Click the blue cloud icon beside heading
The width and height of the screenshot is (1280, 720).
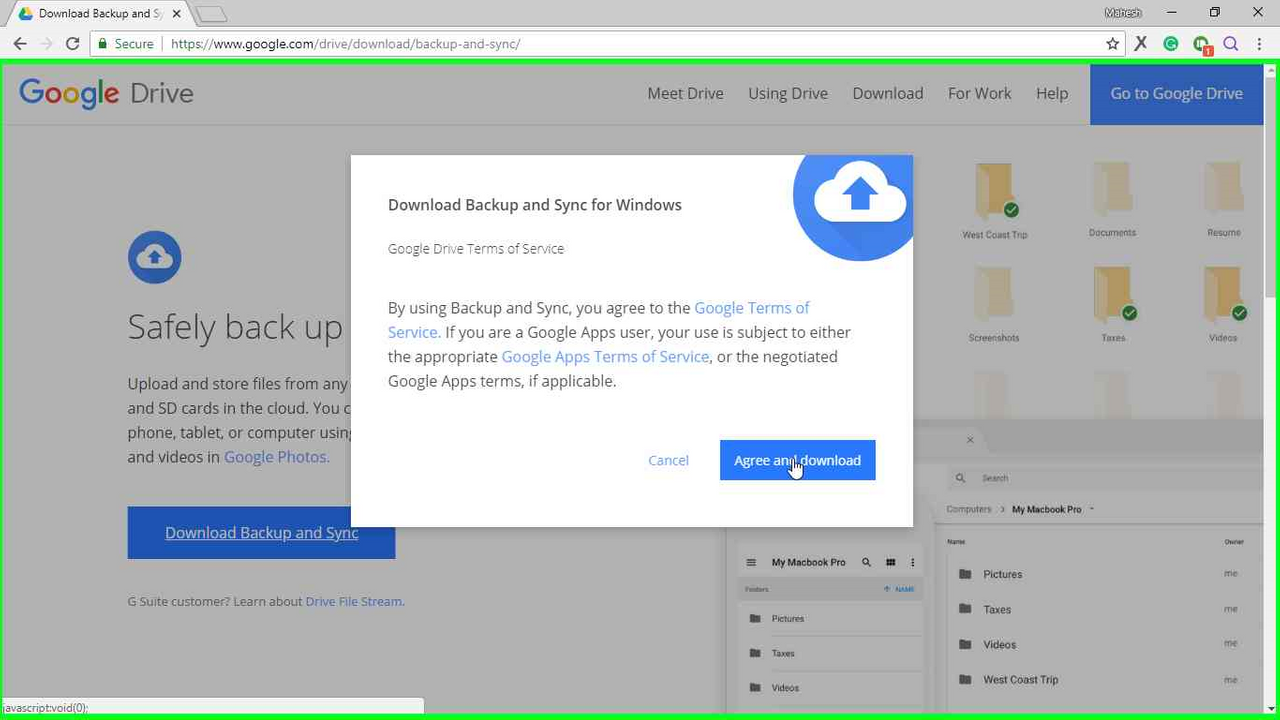(154, 257)
